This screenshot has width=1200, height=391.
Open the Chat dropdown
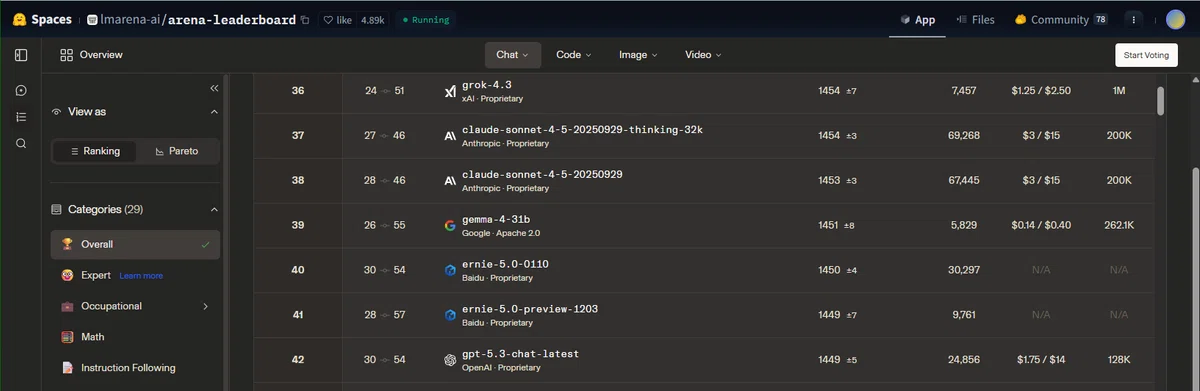(x=513, y=55)
